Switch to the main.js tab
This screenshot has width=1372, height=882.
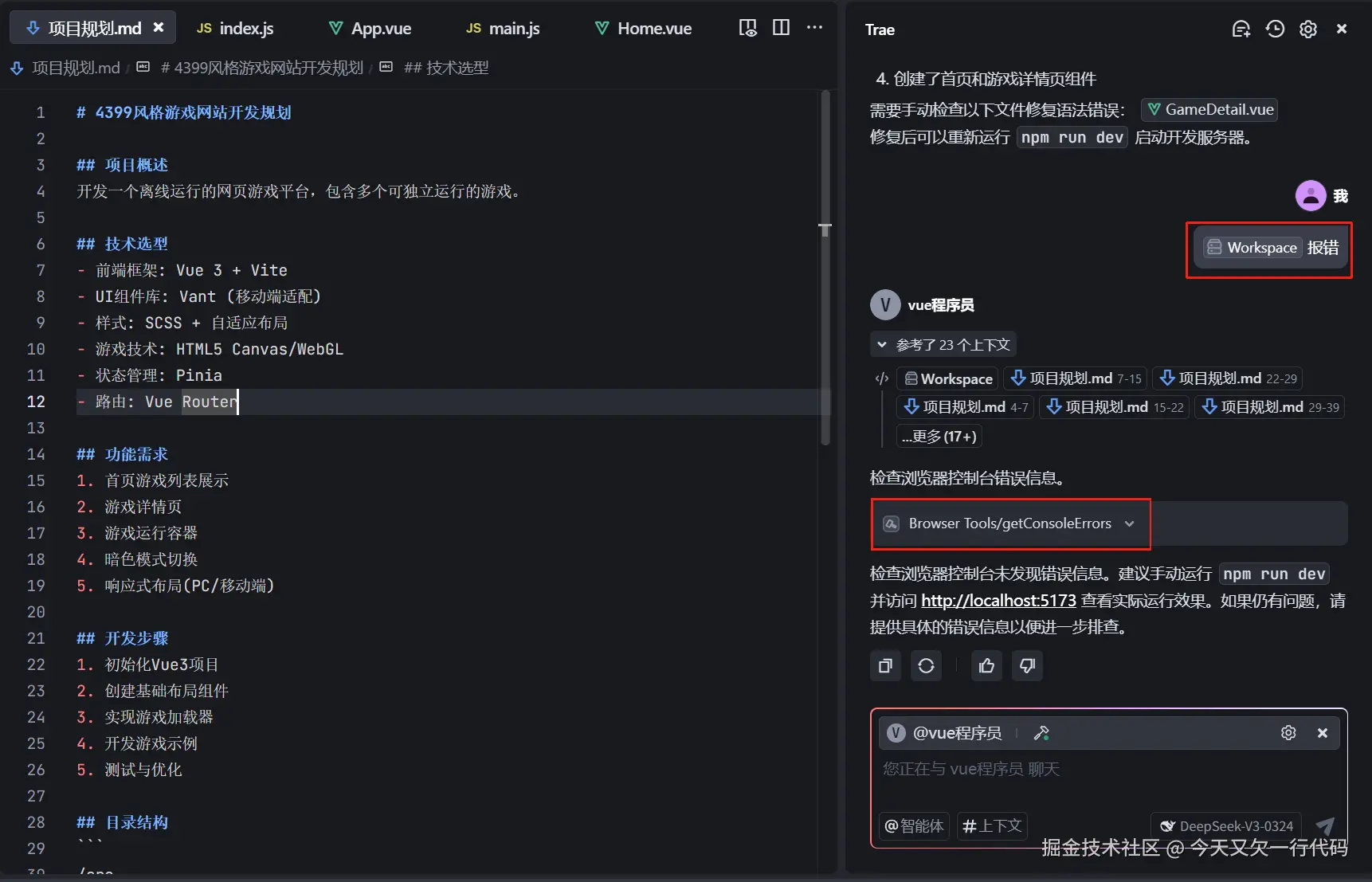pyautogui.click(x=504, y=28)
